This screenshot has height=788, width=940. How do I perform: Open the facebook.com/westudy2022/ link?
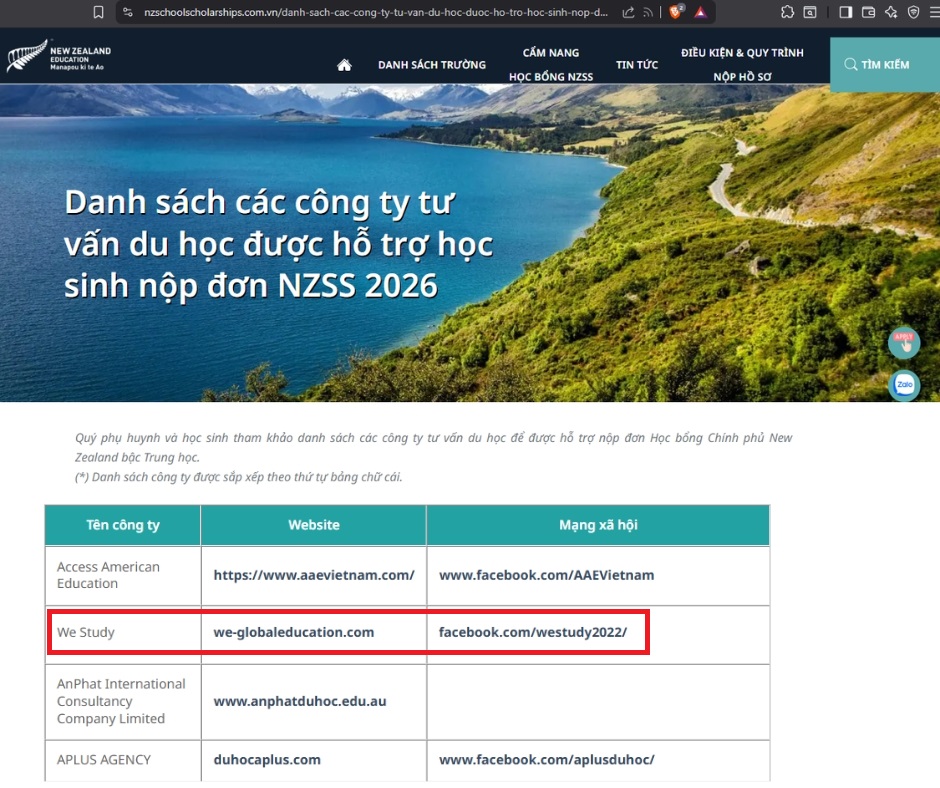coord(533,632)
